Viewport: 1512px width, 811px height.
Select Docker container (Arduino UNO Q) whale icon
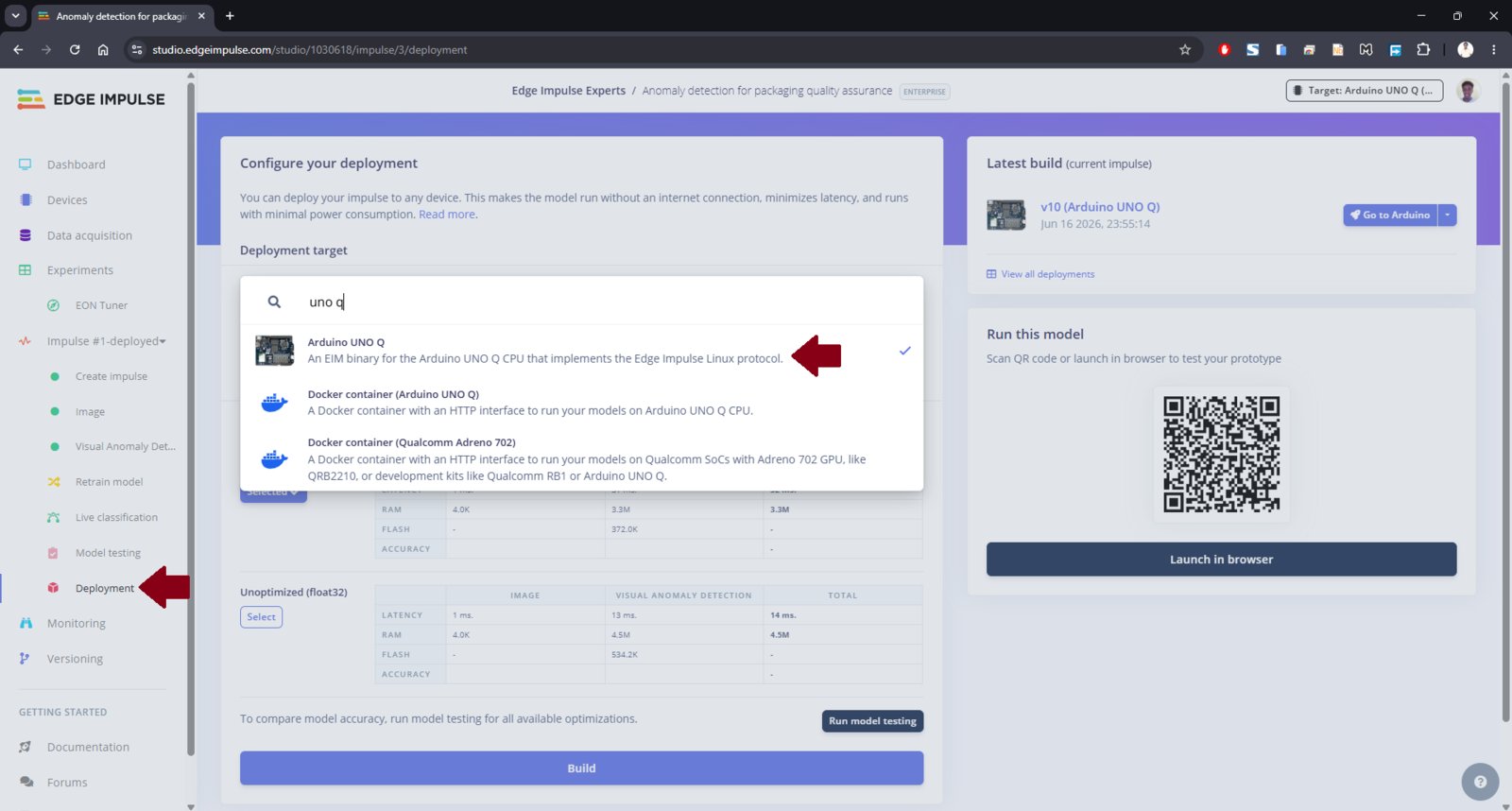(274, 403)
